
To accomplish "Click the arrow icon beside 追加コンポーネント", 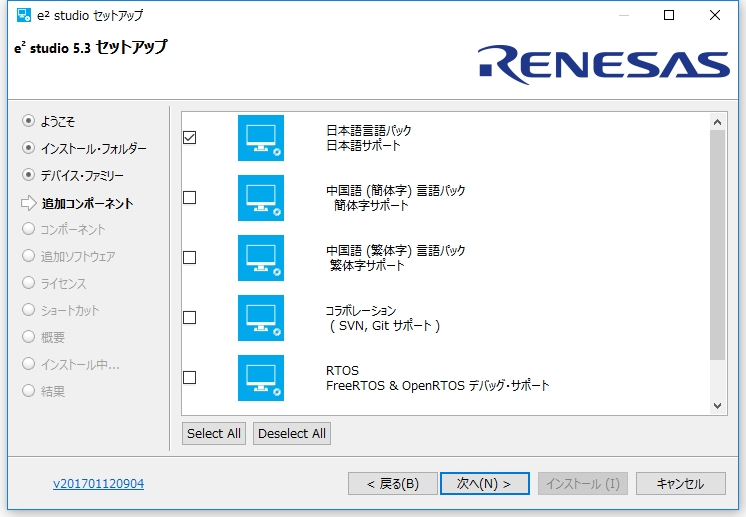I will 29,203.
